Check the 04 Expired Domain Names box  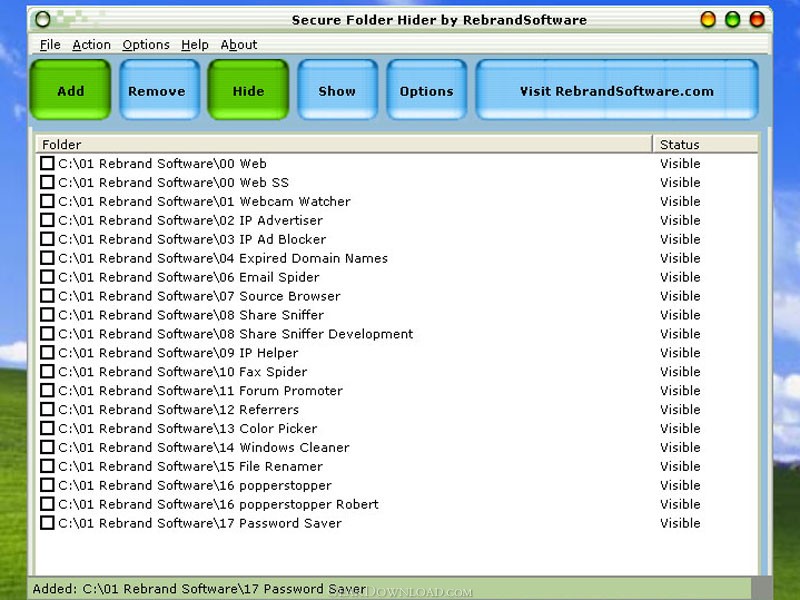click(47, 258)
